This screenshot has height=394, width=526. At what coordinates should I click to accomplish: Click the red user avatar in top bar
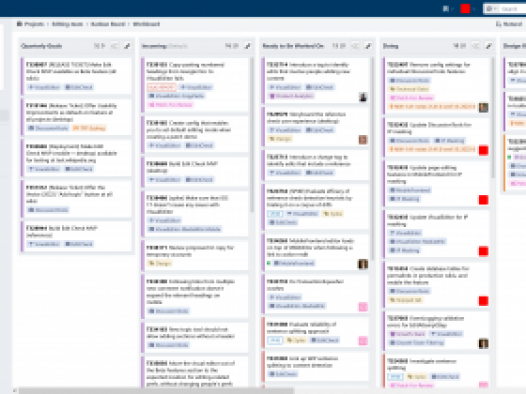point(465,9)
